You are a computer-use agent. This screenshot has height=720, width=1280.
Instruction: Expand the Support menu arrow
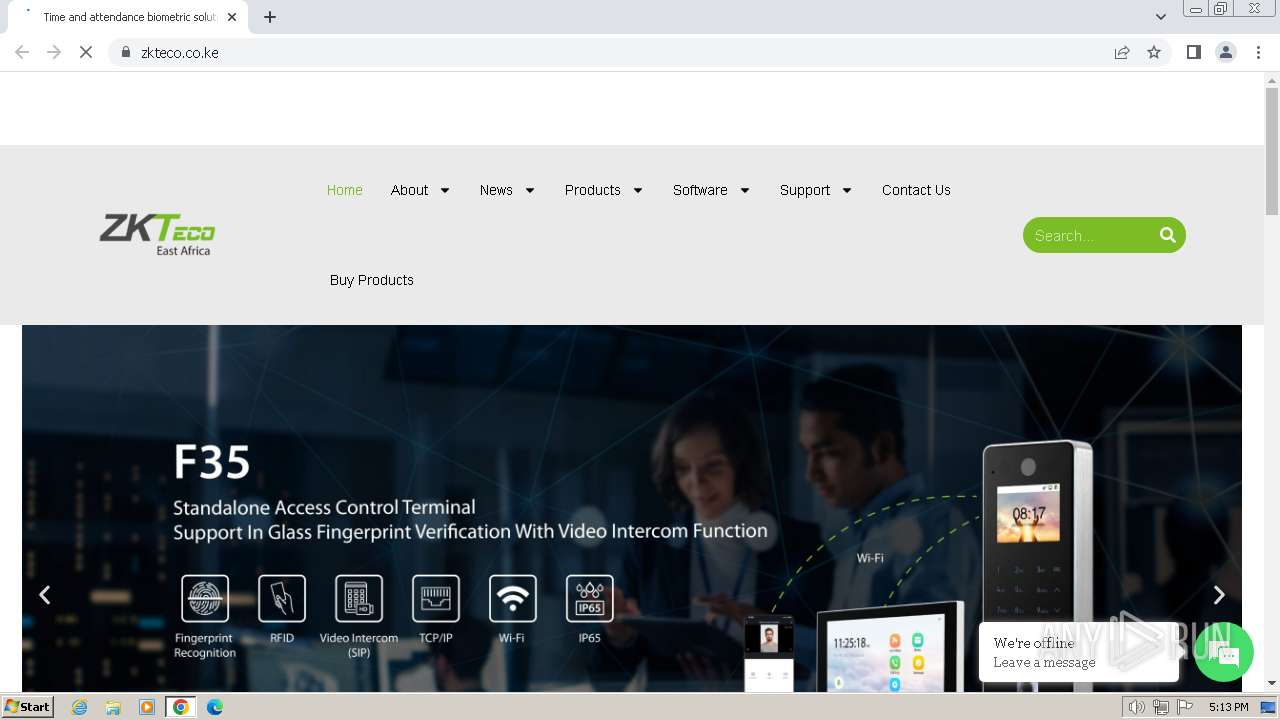(x=847, y=190)
